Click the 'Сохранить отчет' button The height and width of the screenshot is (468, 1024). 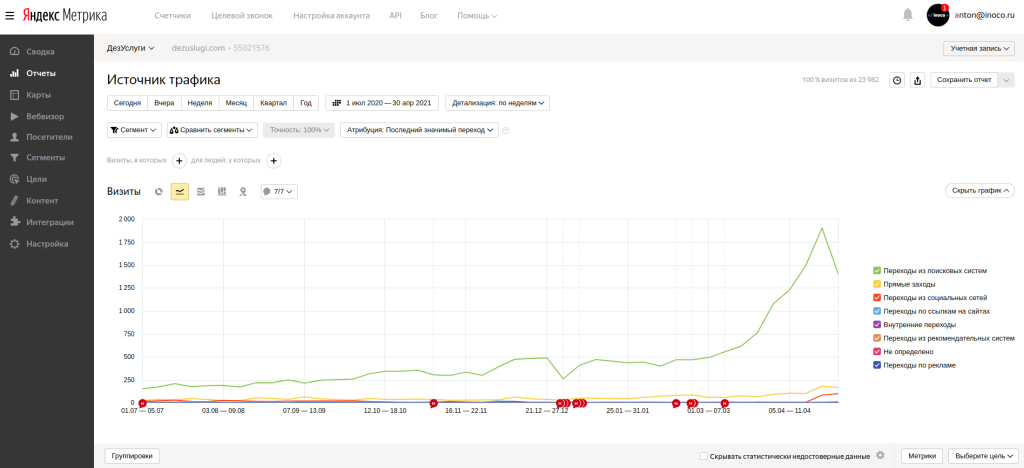tap(964, 81)
